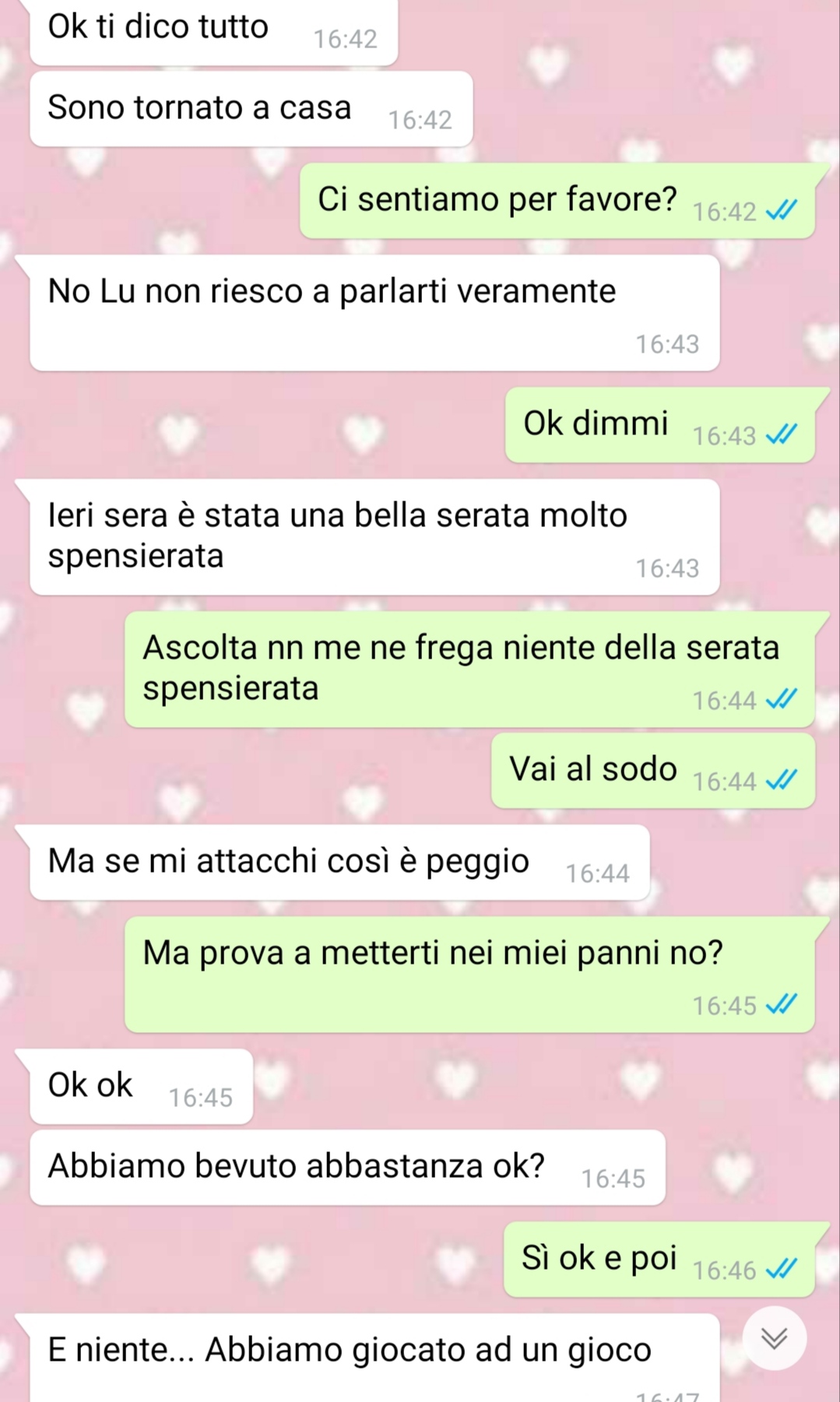The width and height of the screenshot is (840, 1402).
Task: Click the double check marks on "Sì ok e poi"
Action: (x=781, y=1269)
